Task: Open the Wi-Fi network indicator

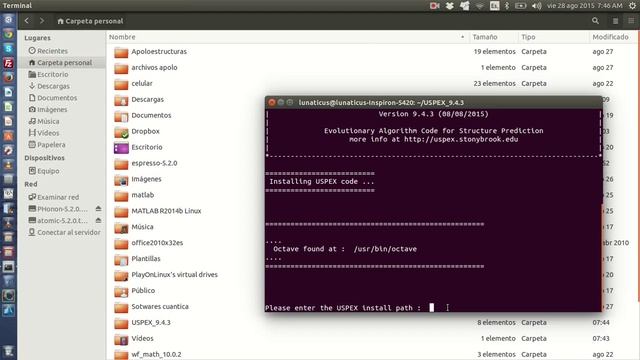Action: click(479, 5)
